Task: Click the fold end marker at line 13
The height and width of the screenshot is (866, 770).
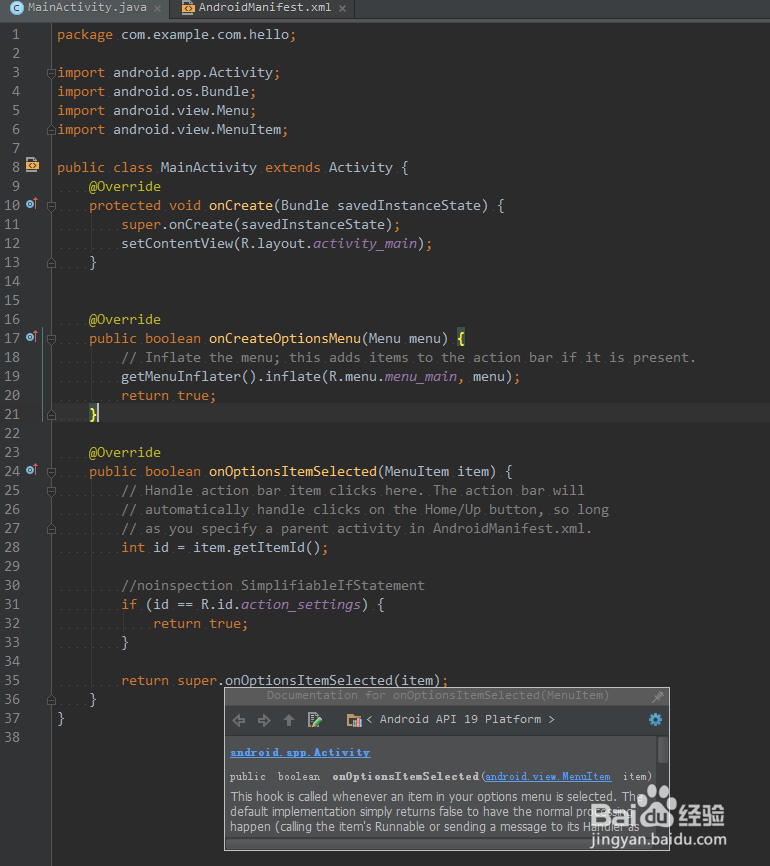Action: (x=51, y=263)
